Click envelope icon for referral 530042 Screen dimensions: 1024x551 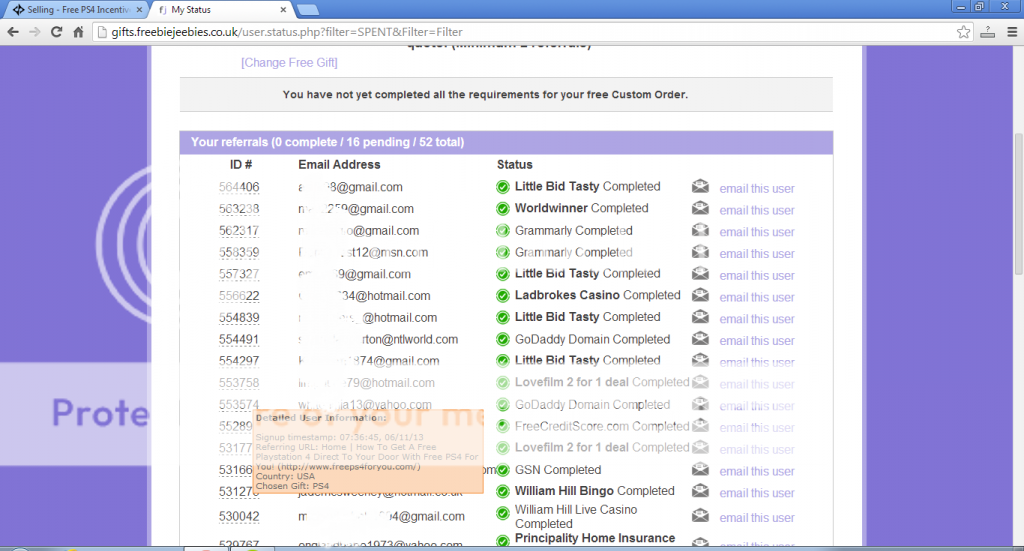(700, 516)
